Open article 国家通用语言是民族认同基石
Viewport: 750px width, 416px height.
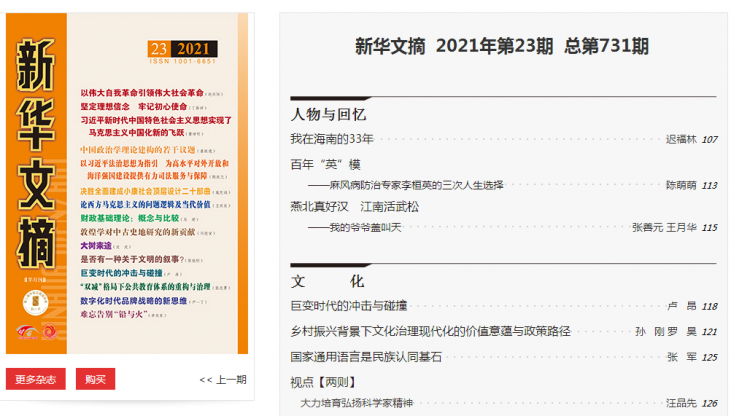pyautogui.click(x=366, y=357)
